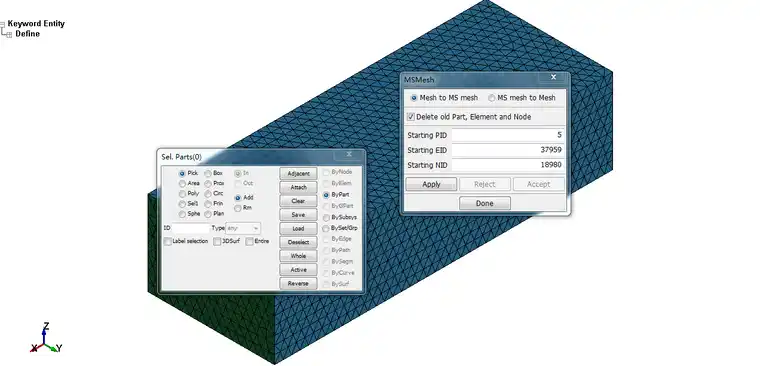Open the Type dropdown showing any

click(243, 228)
